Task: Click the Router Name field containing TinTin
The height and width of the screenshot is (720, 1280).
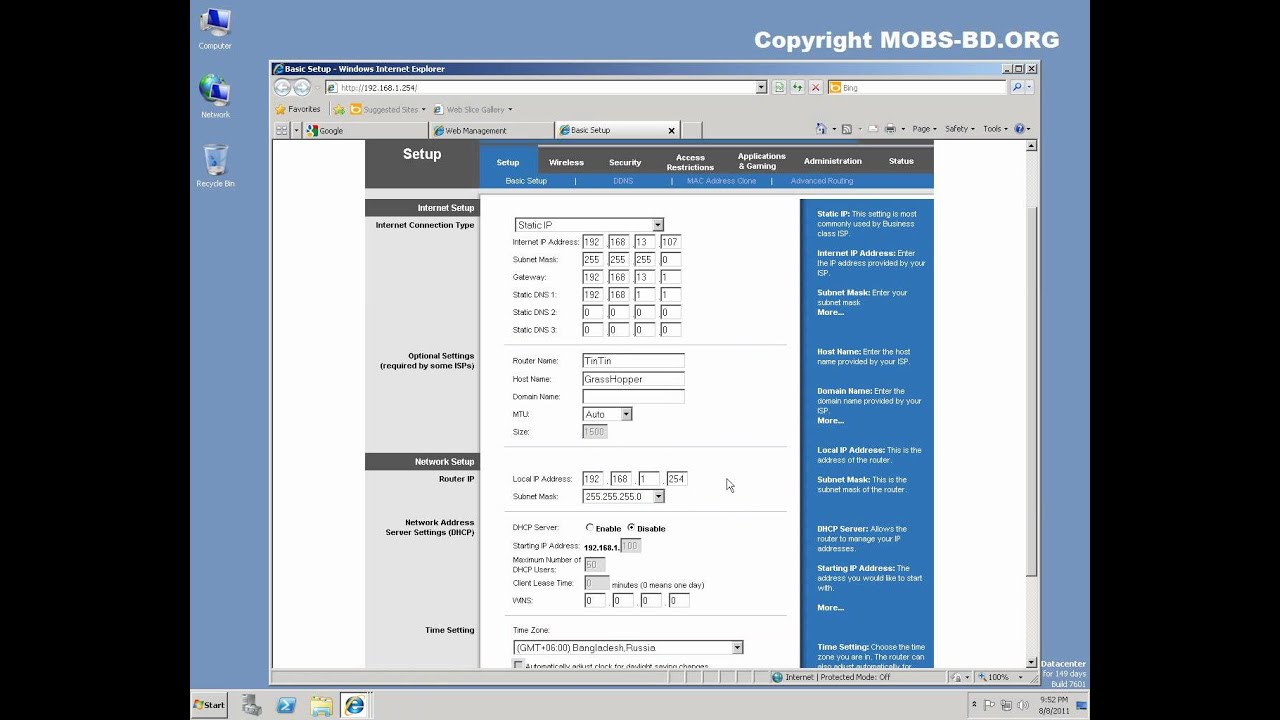Action: point(633,361)
